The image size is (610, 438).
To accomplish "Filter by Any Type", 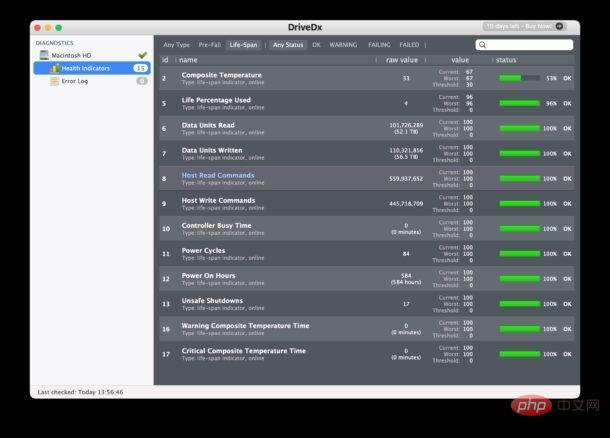I will pos(177,45).
